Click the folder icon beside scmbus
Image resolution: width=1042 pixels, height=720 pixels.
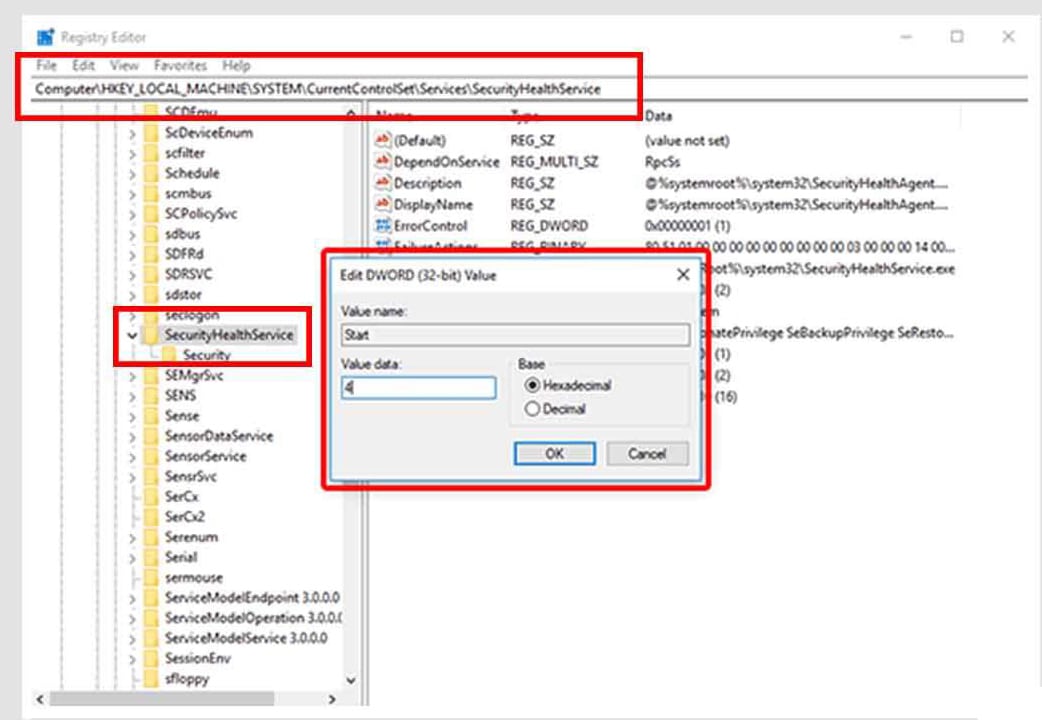coord(152,193)
